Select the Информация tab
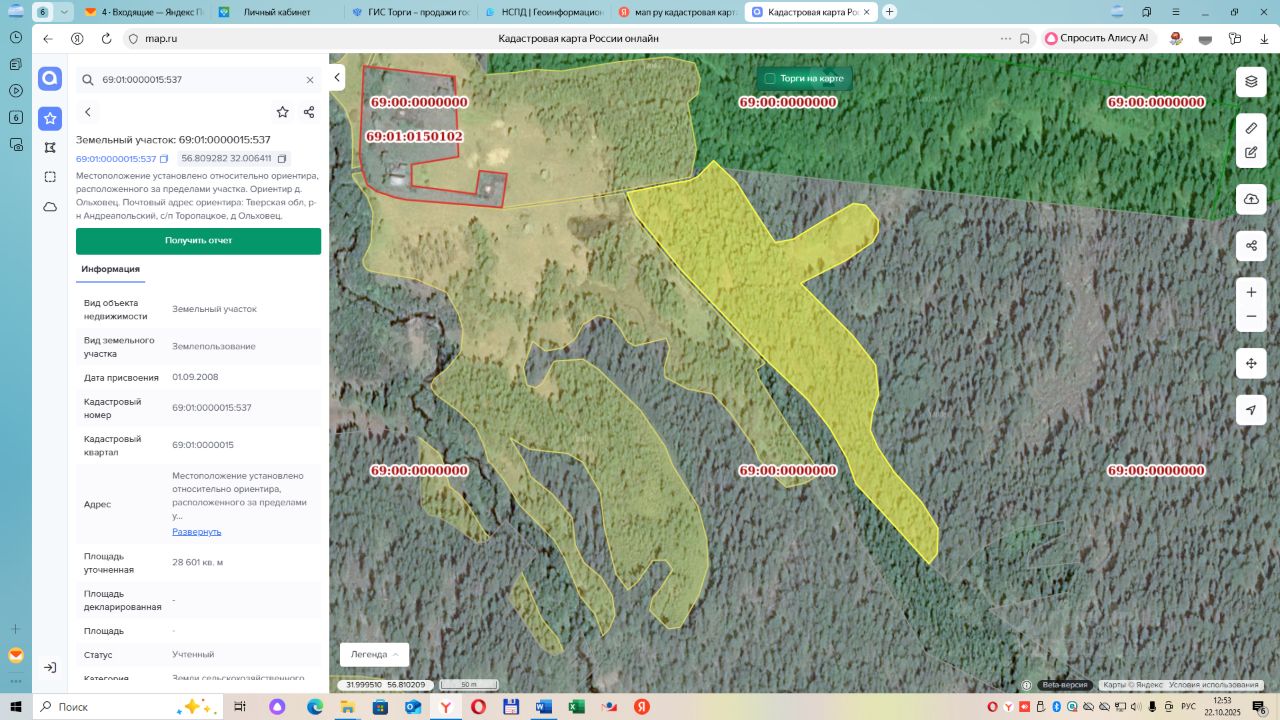The height and width of the screenshot is (720, 1280). click(x=110, y=269)
